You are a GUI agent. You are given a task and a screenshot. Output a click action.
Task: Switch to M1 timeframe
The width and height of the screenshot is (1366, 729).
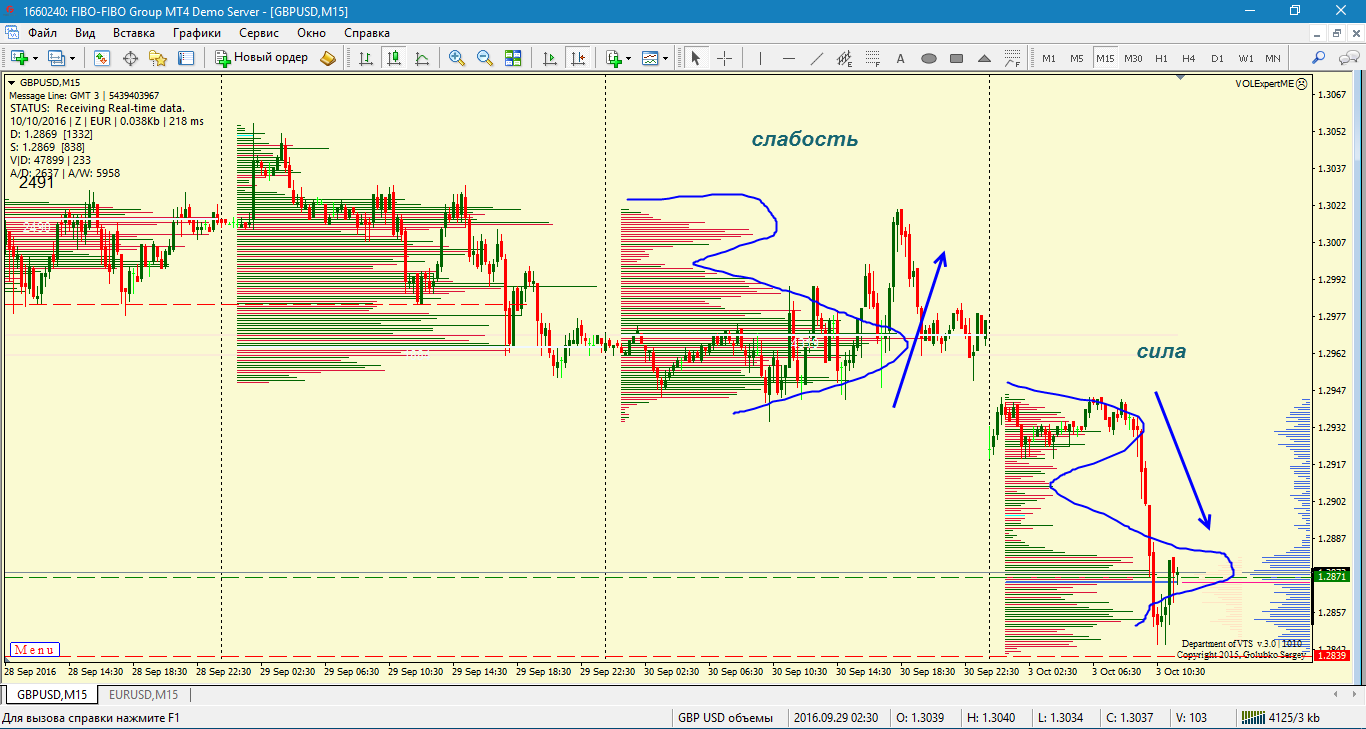pyautogui.click(x=1049, y=58)
